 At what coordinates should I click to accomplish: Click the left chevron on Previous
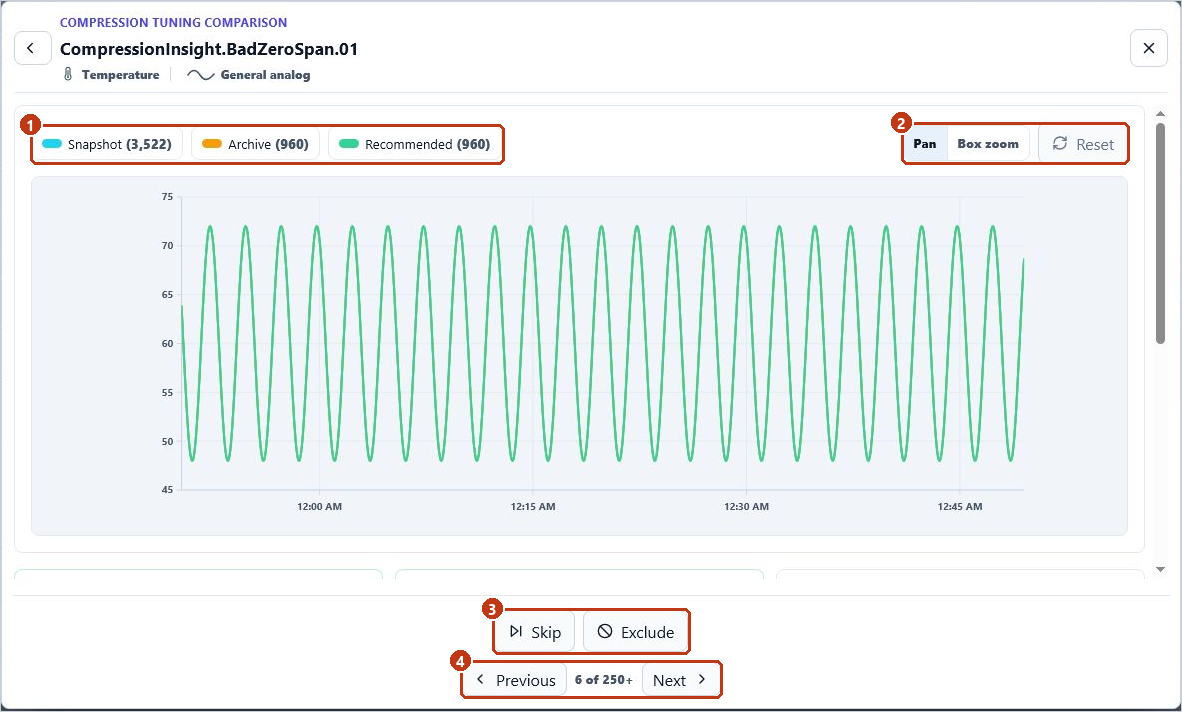tap(480, 680)
